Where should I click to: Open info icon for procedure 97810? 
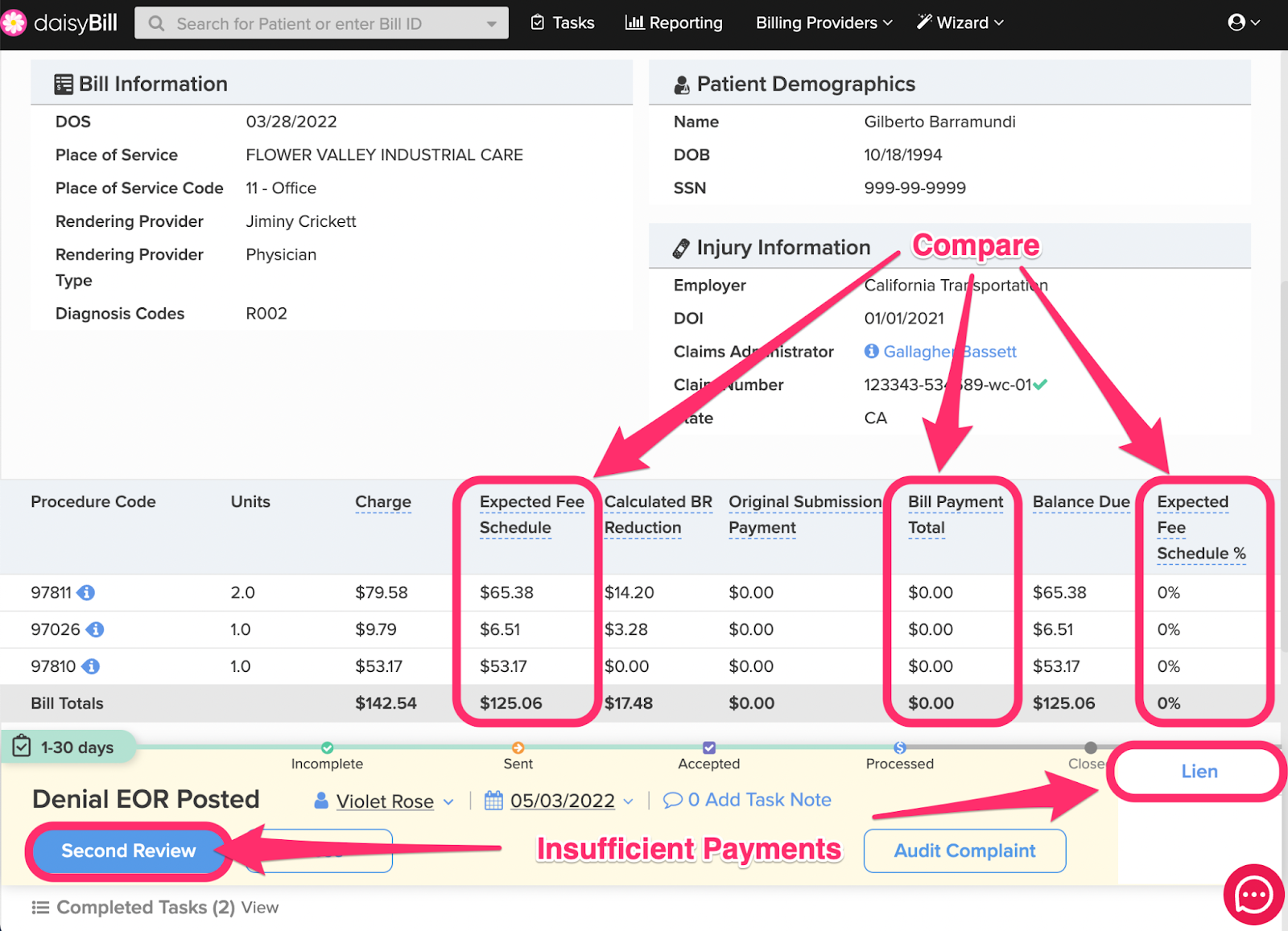(91, 666)
